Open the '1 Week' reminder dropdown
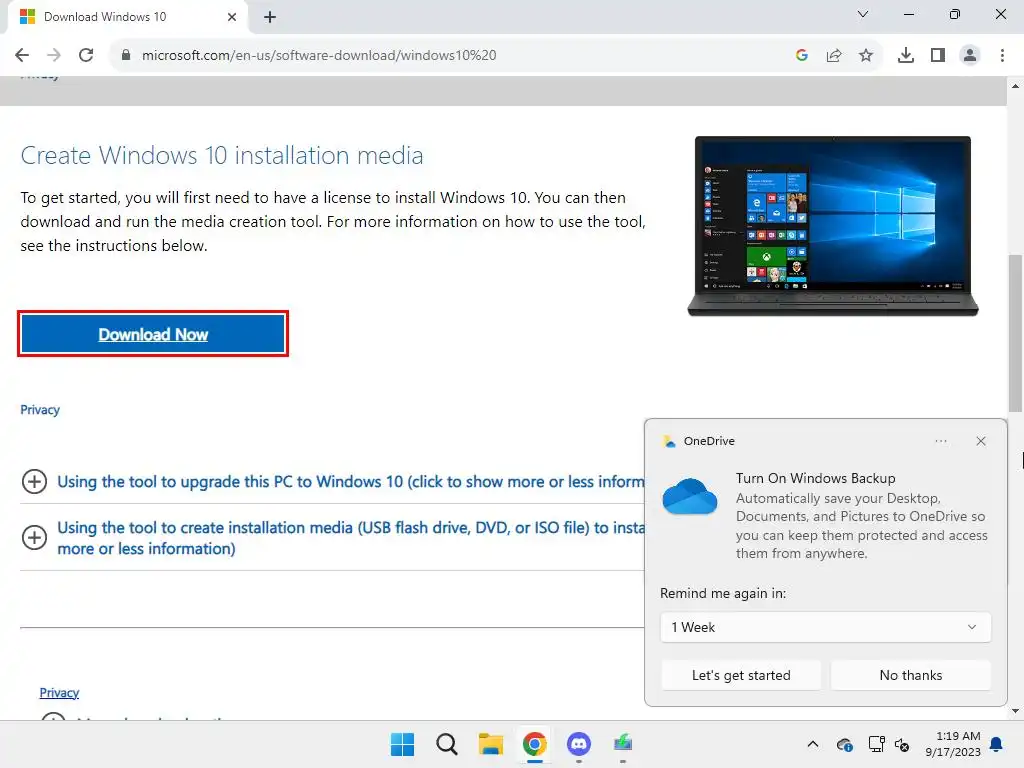Viewport: 1024px width, 768px height. [825, 627]
